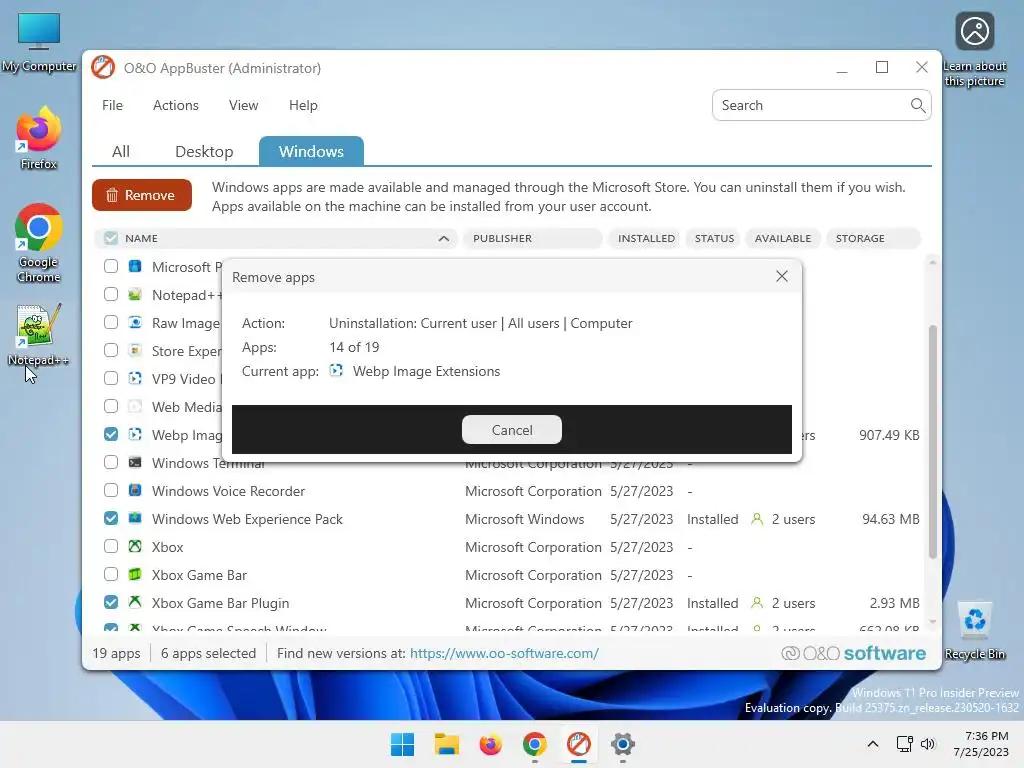Uncheck Xbox Game Bar Plugin checkbox
Screen dimensions: 1024x768
pos(111,603)
